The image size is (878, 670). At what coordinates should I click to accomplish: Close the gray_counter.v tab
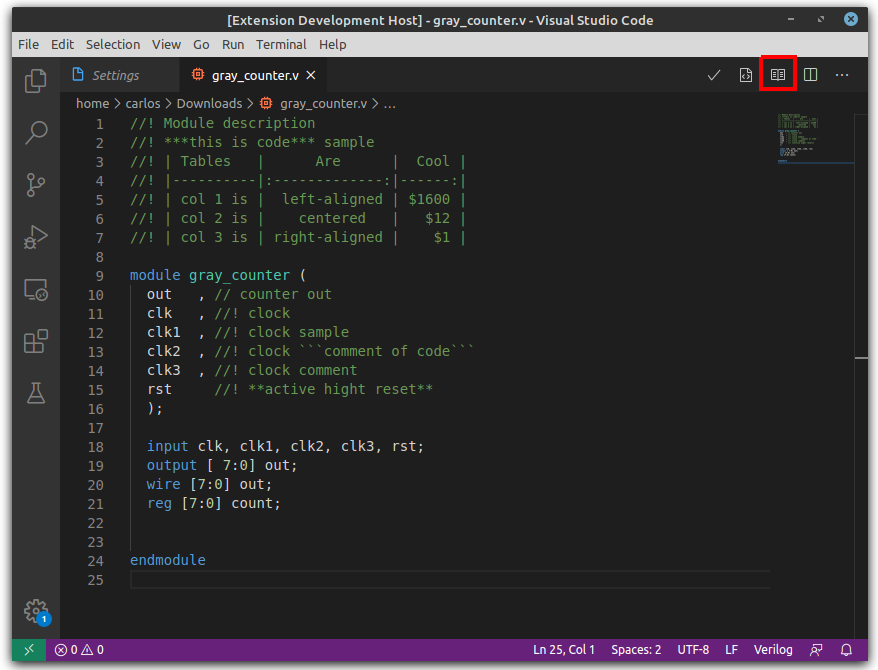[311, 75]
